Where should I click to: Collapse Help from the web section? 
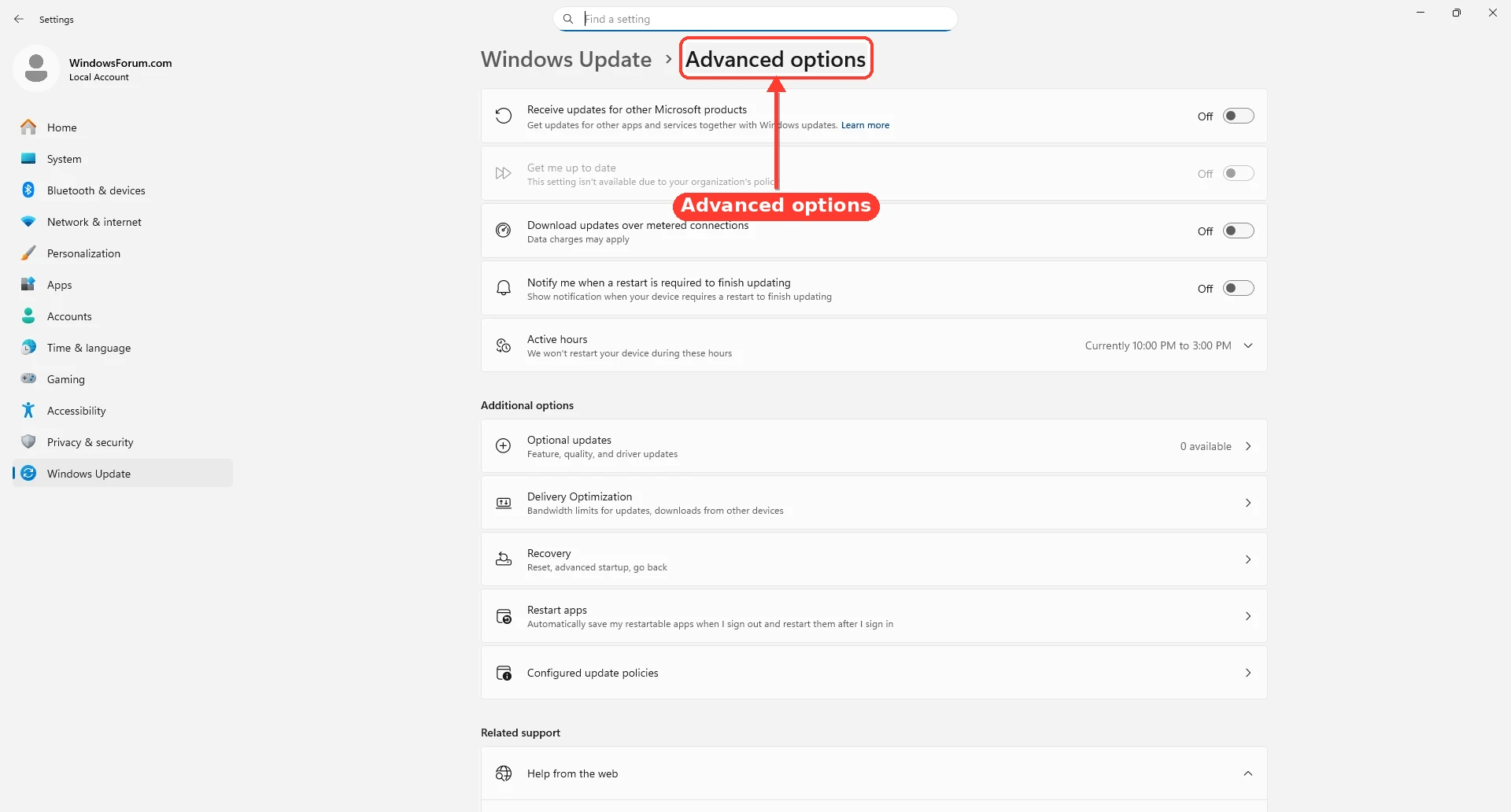point(1248,773)
